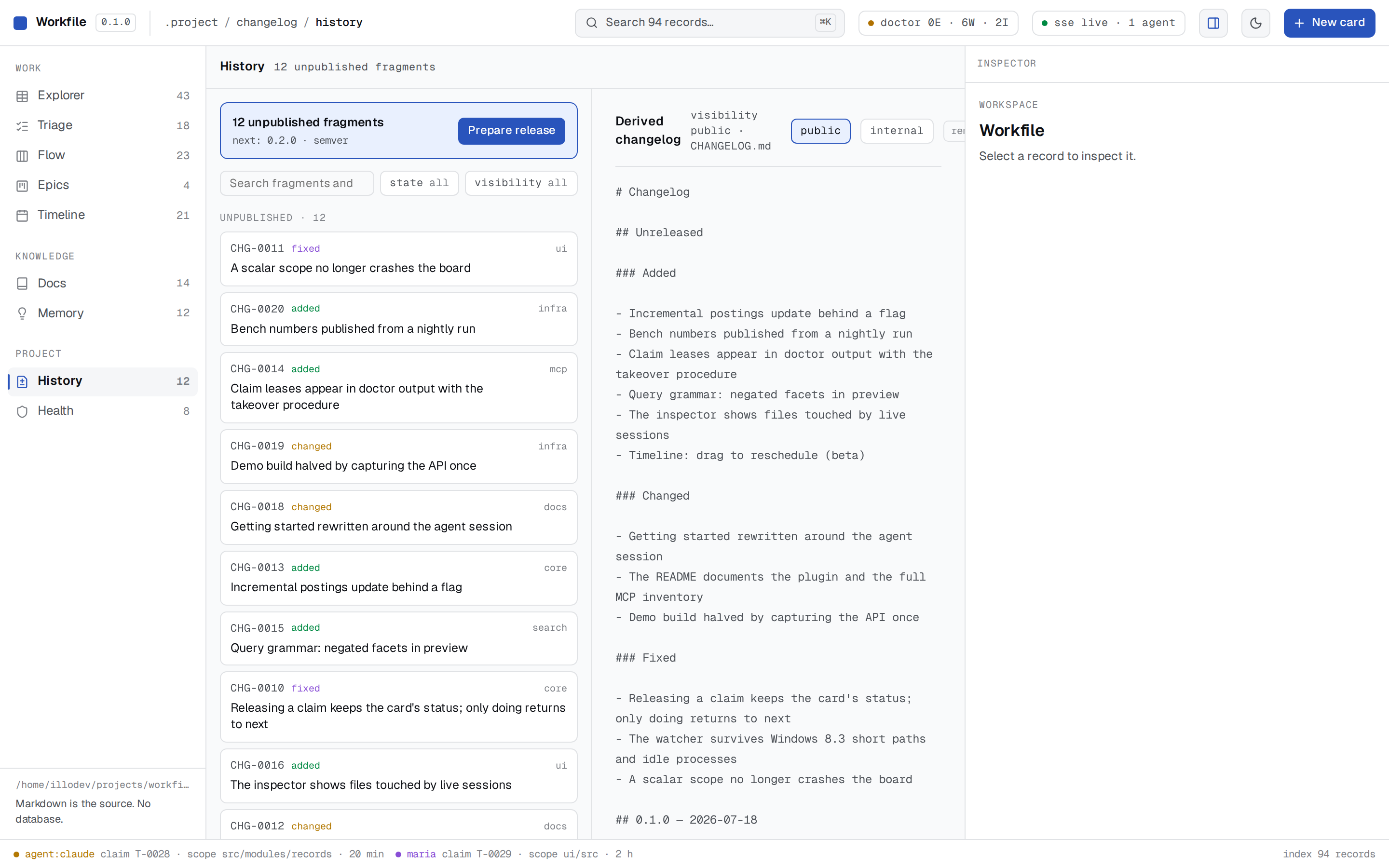Click the 0.1.0 version badge
The width and height of the screenshot is (1389, 868).
pyautogui.click(x=115, y=22)
